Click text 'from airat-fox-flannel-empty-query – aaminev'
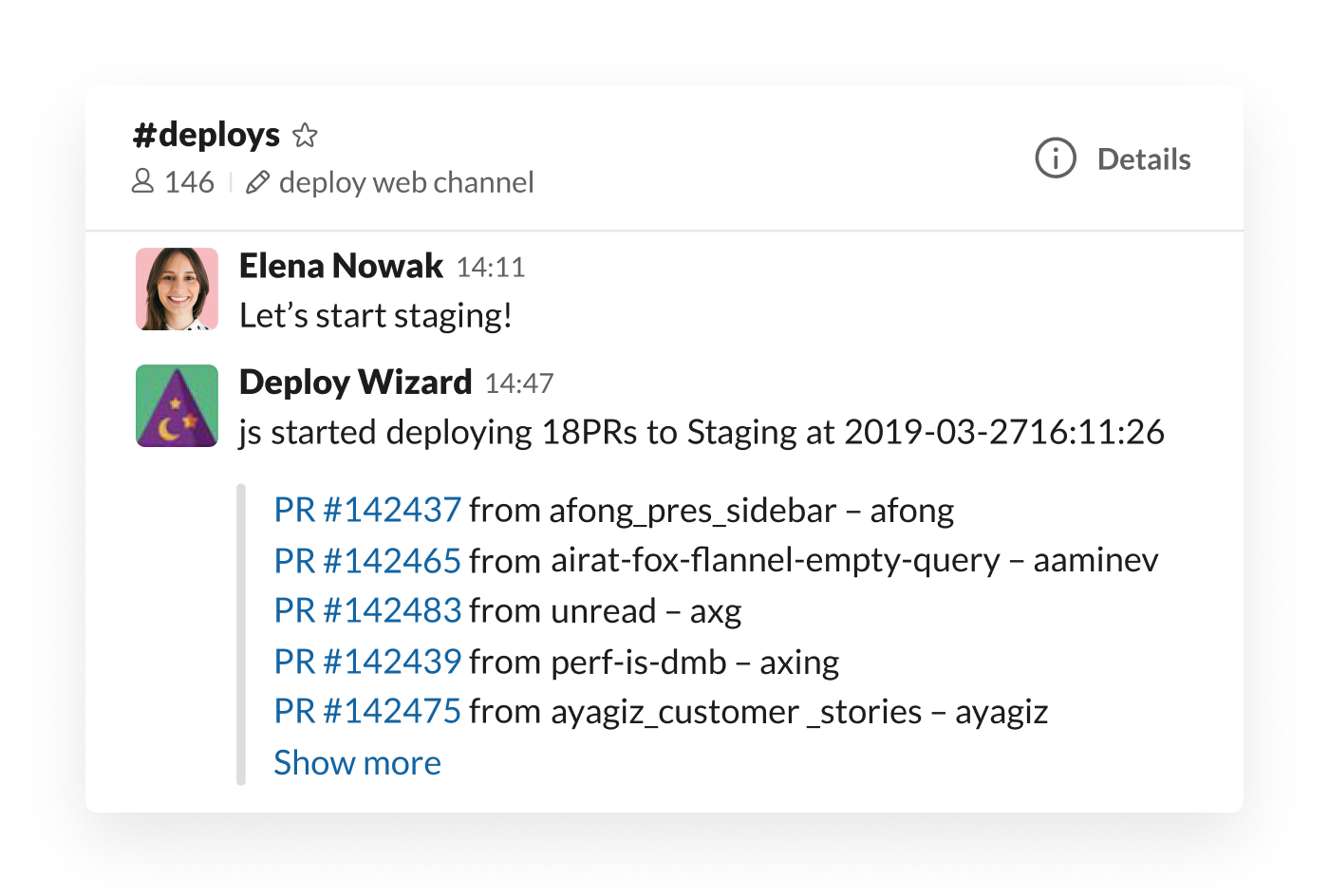This screenshot has width=1329, height=896. [x=814, y=561]
